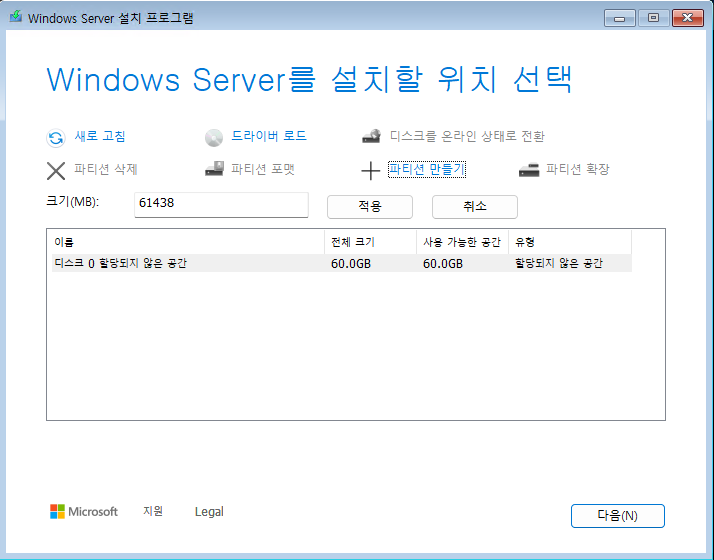Click the 드라이버 로드 disc icon
This screenshot has width=714, height=560.
click(x=214, y=137)
